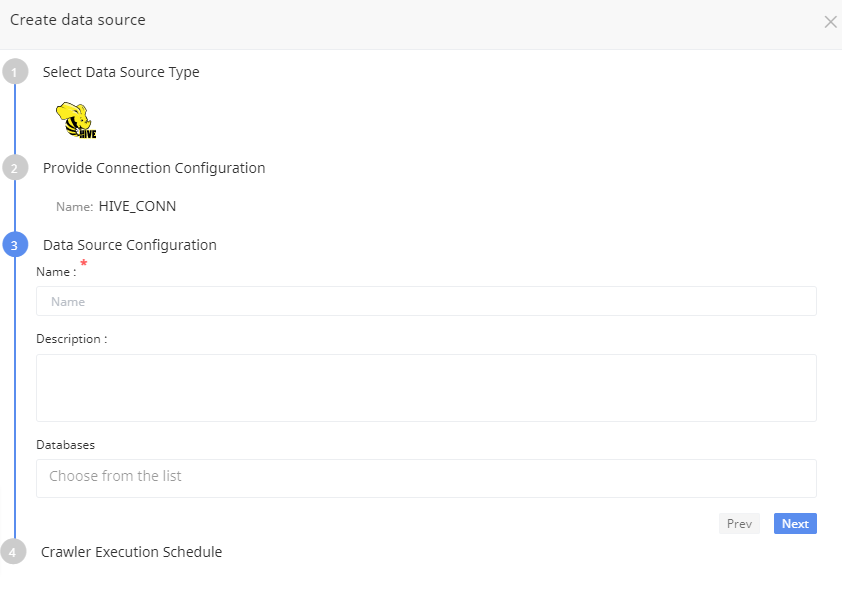Click the Create data source title
This screenshot has width=842, height=594.
pos(77,20)
